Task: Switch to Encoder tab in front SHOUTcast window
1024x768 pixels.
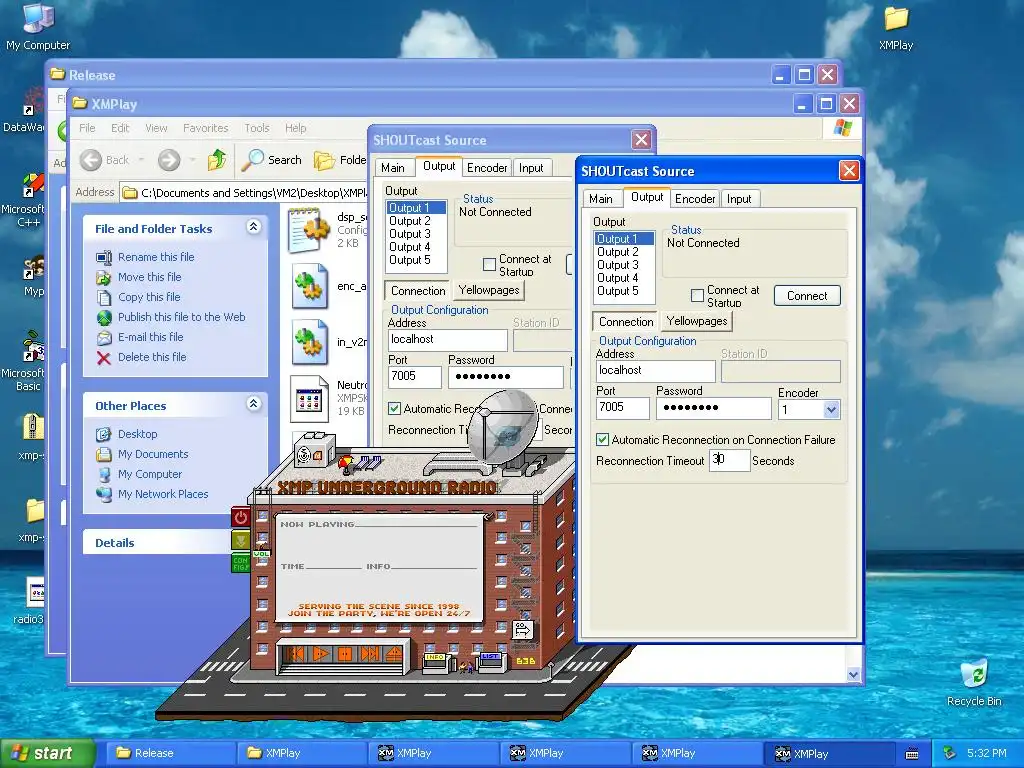Action: [695, 199]
